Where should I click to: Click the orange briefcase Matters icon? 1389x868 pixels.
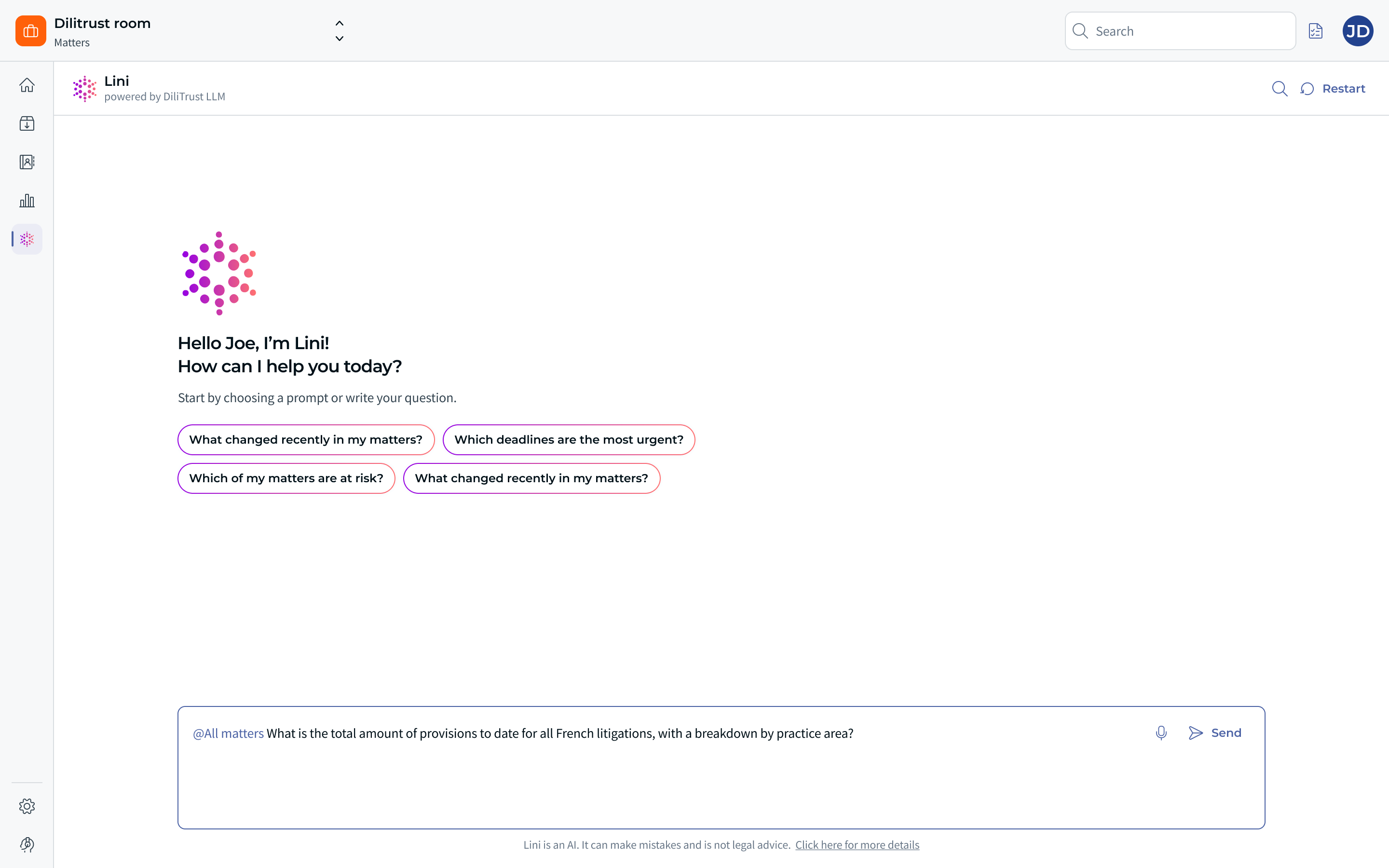[31, 31]
